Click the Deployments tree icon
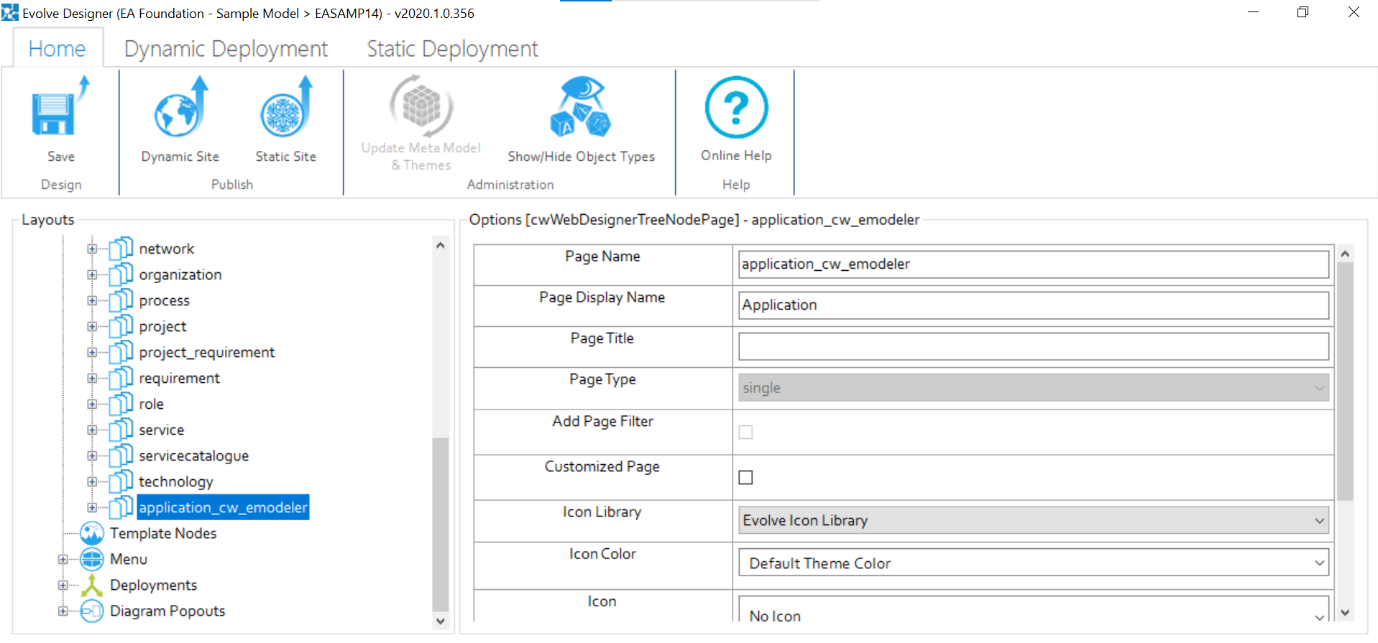1378x643 pixels. click(92, 585)
